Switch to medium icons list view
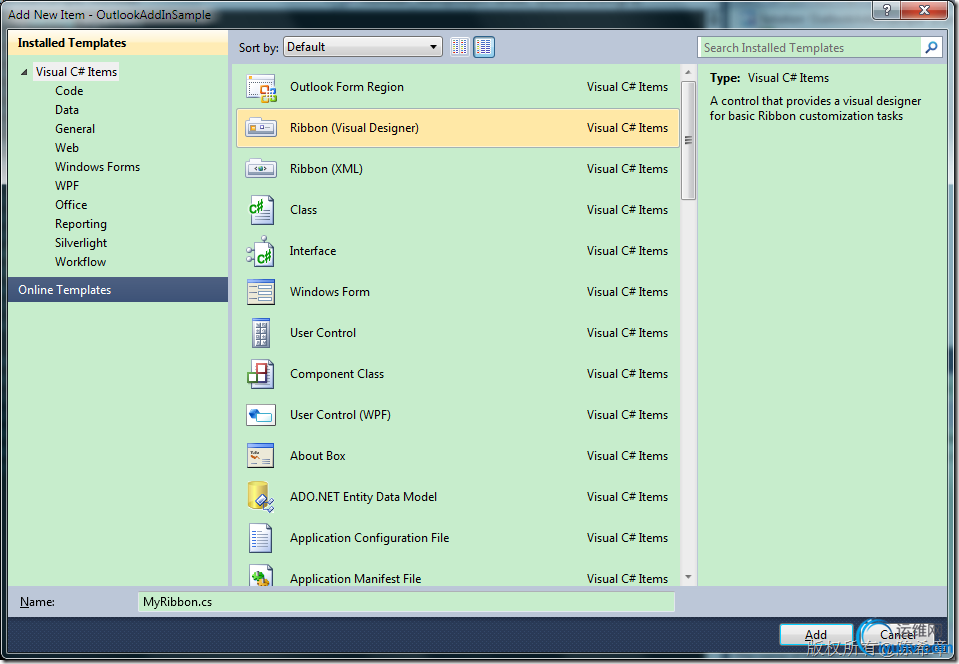 click(x=484, y=47)
